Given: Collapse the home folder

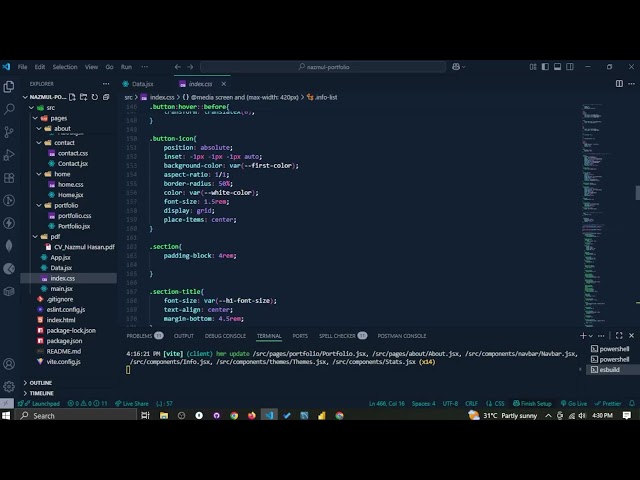Looking at the screenshot, I should (39, 174).
